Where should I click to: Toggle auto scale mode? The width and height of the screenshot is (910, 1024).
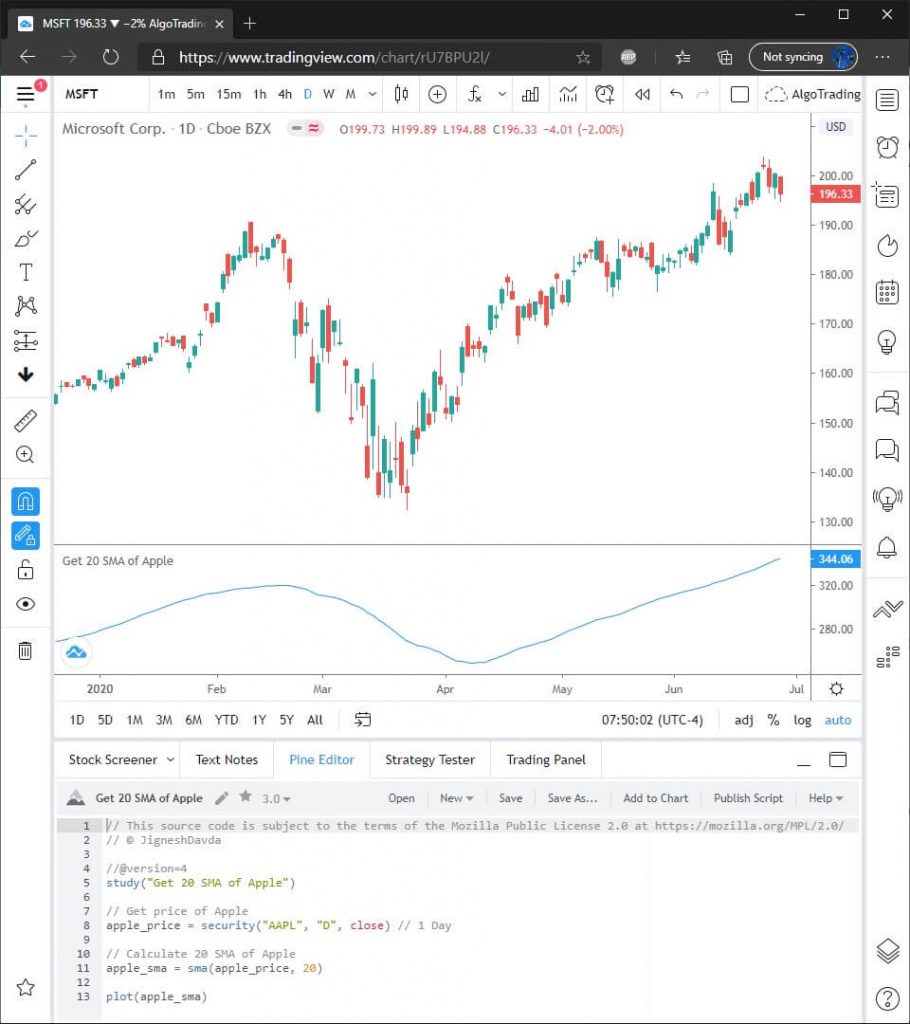tap(837, 720)
